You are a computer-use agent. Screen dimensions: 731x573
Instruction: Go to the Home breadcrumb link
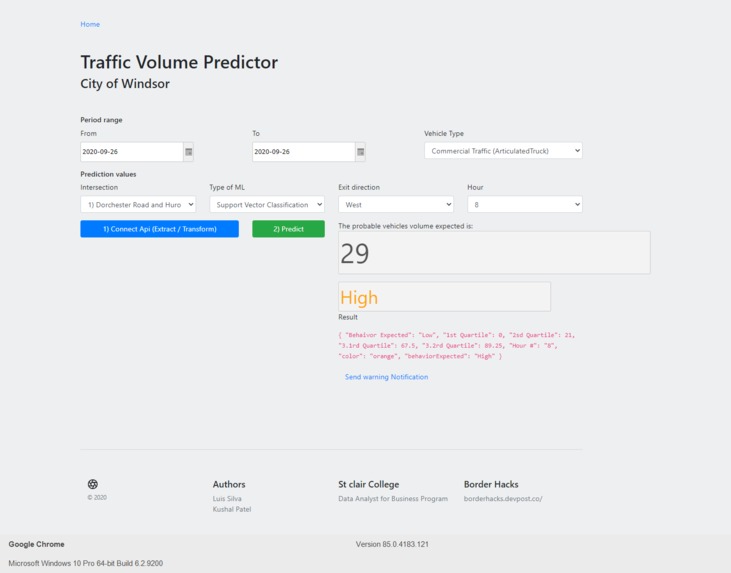click(x=90, y=24)
